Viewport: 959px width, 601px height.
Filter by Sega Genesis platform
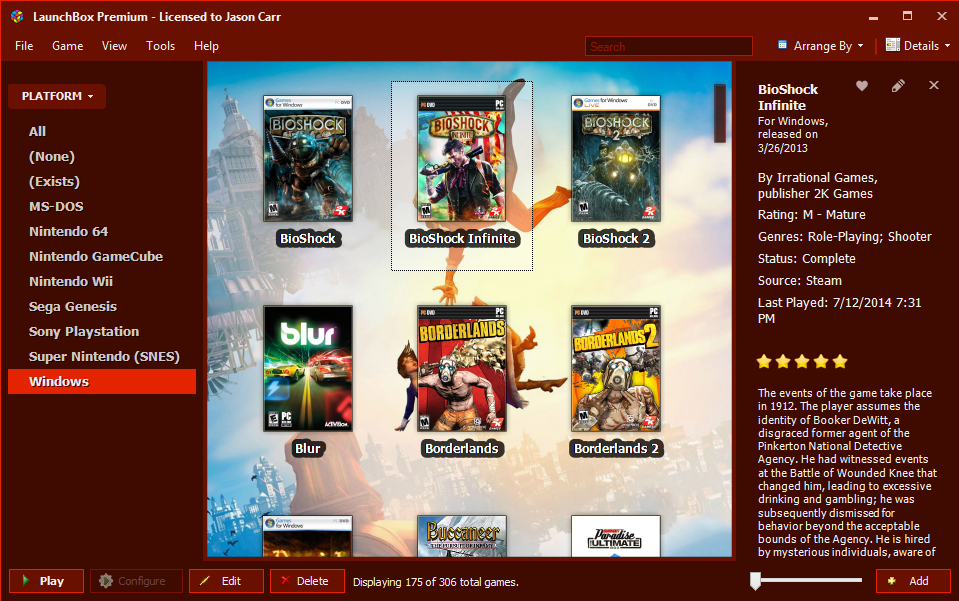(73, 307)
